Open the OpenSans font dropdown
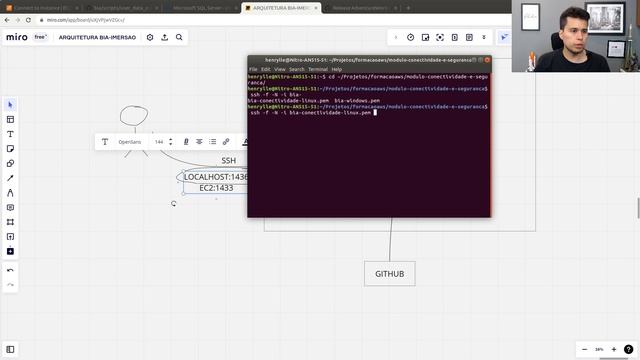640x360 pixels. pos(130,142)
